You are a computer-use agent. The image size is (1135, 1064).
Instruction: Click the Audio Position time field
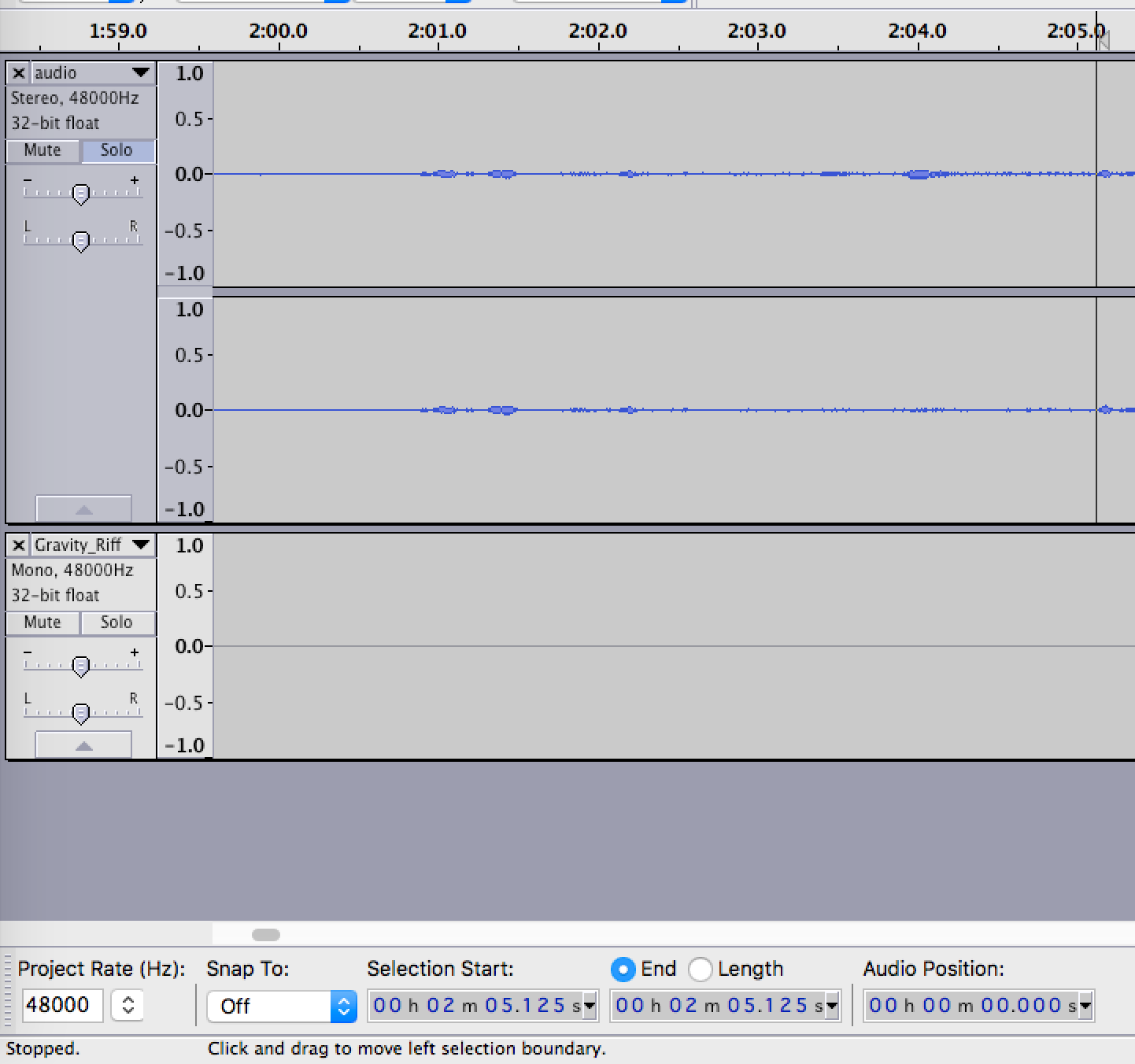coord(971,1006)
